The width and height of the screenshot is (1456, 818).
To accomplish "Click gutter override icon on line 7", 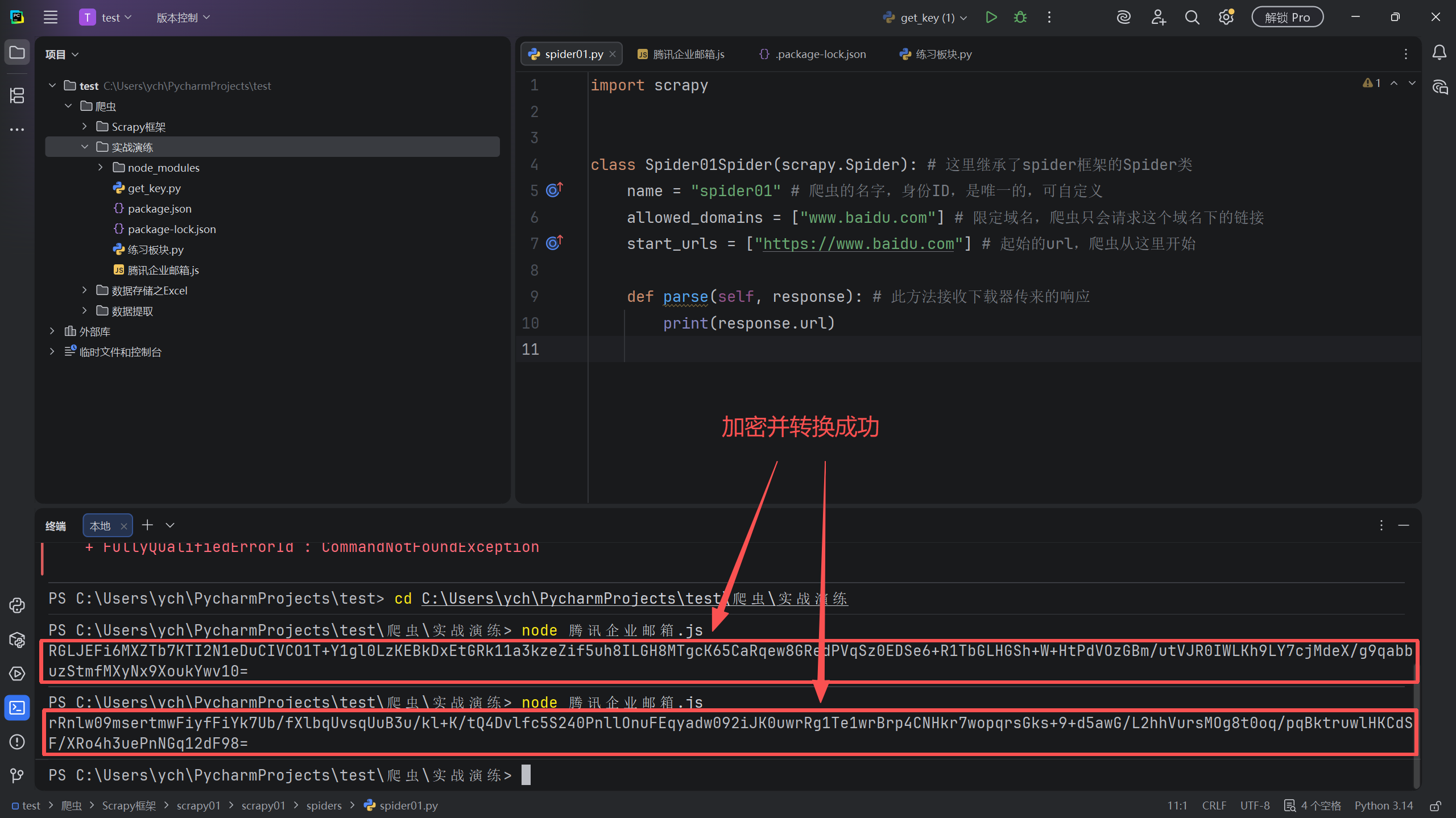I will click(554, 243).
